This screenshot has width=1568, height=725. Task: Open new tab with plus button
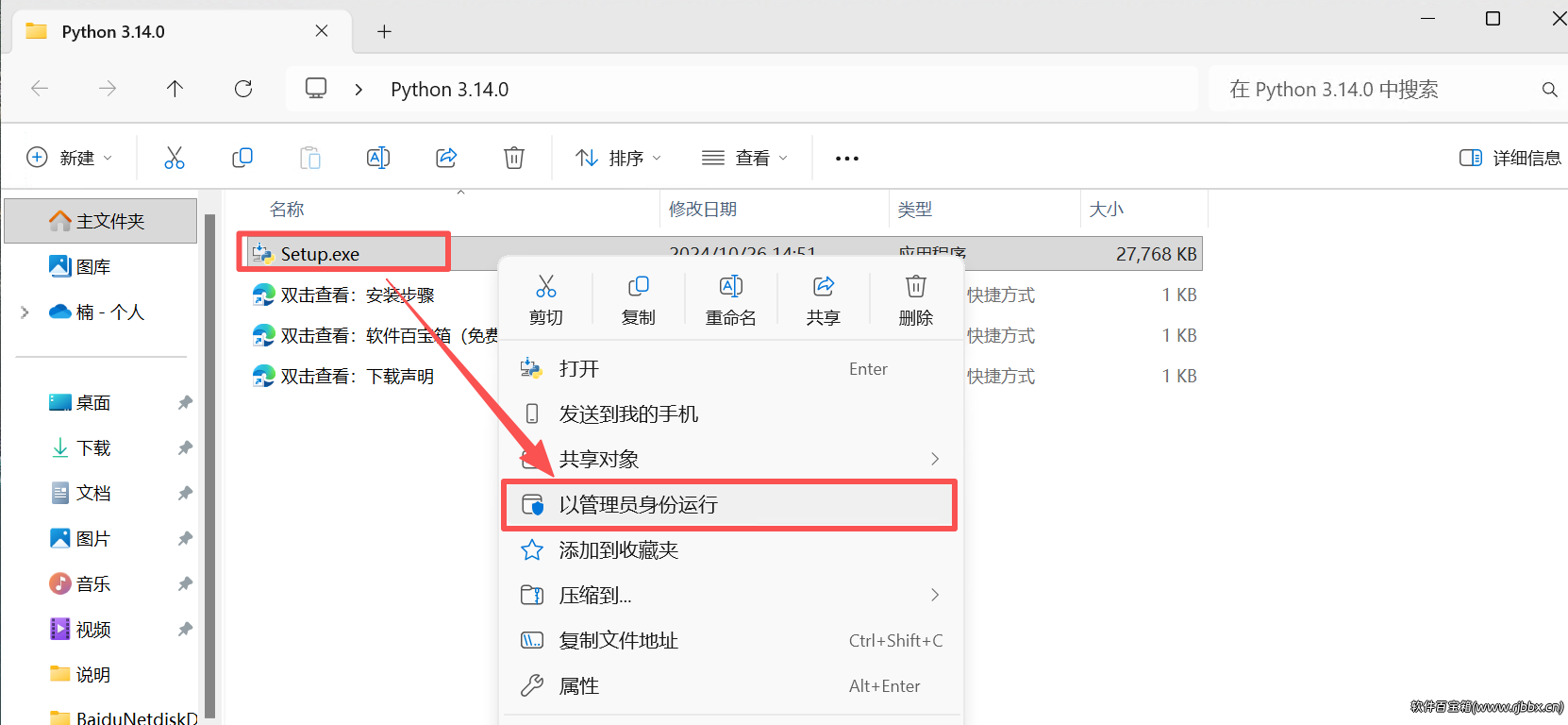pos(384,31)
